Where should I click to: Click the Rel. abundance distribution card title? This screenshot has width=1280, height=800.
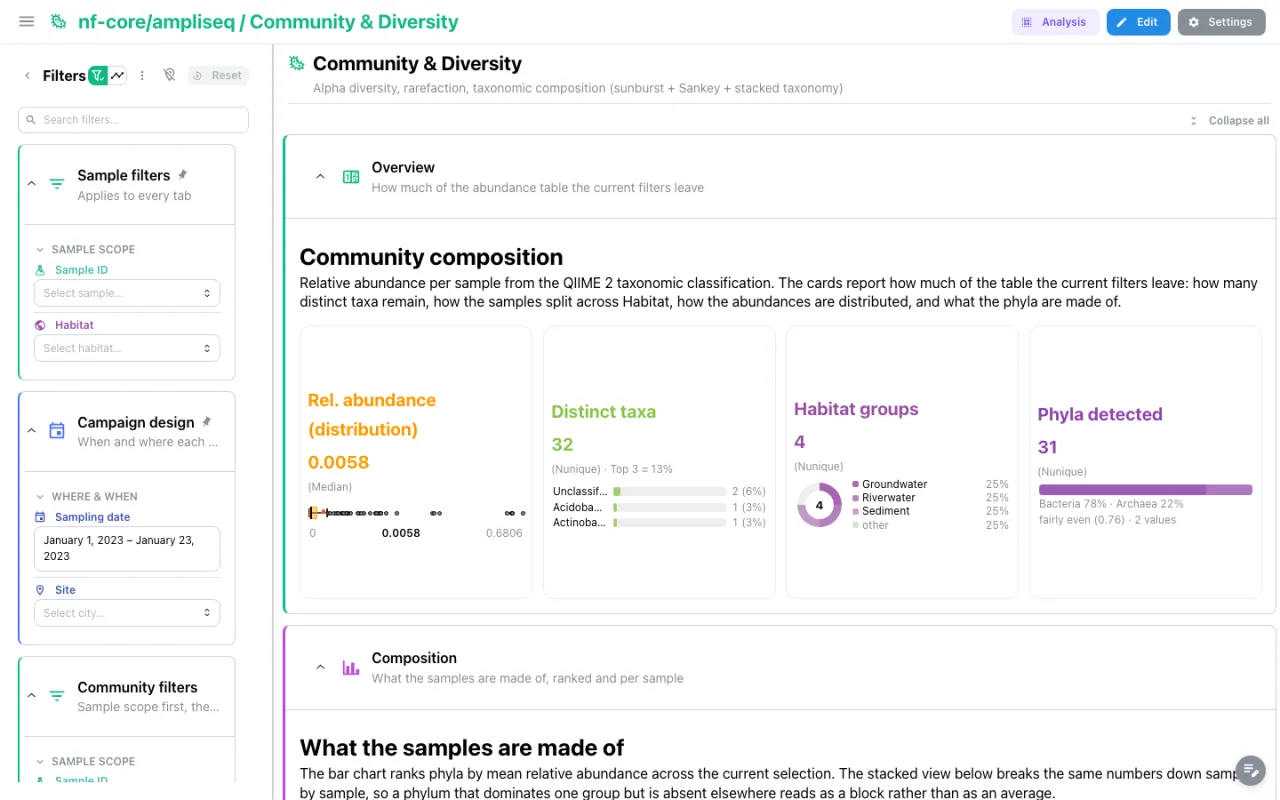372,415
